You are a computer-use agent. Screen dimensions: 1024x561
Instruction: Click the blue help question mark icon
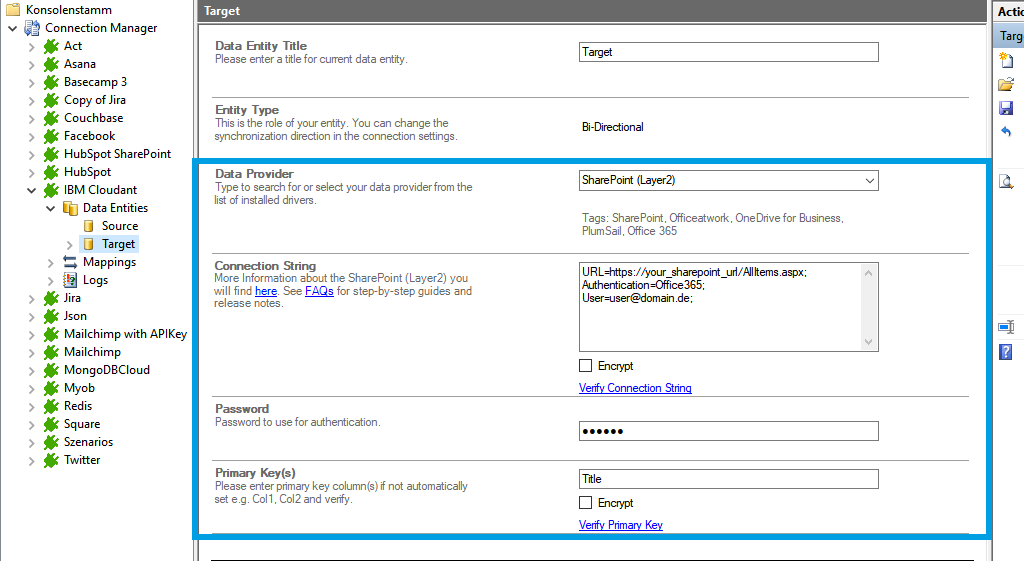point(1006,351)
